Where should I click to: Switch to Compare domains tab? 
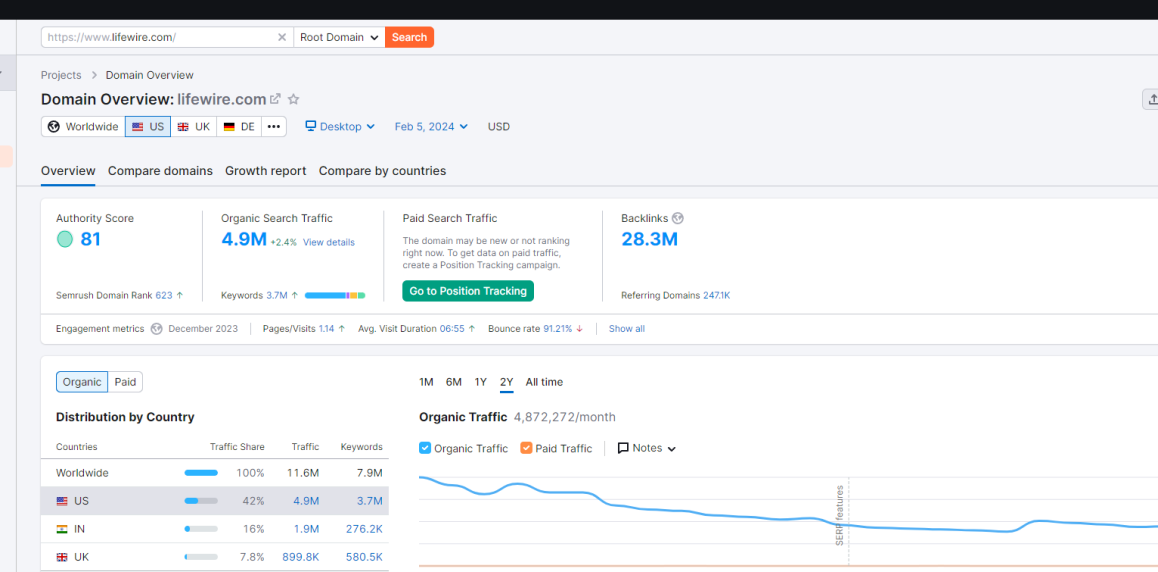[160, 170]
